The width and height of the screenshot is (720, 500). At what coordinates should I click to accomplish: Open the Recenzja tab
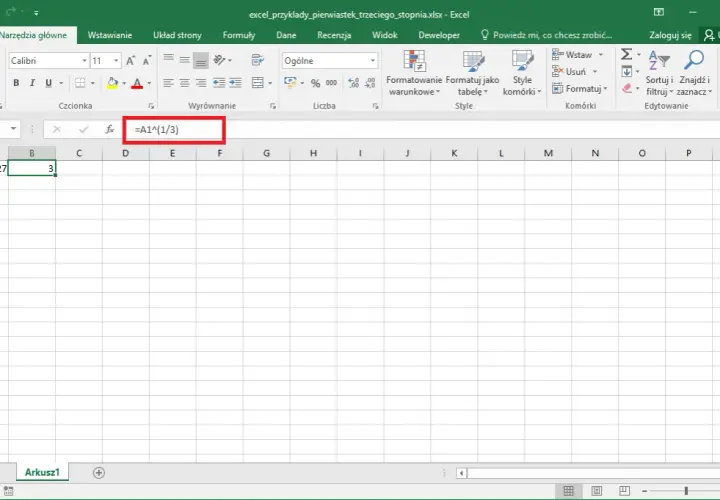pos(334,35)
